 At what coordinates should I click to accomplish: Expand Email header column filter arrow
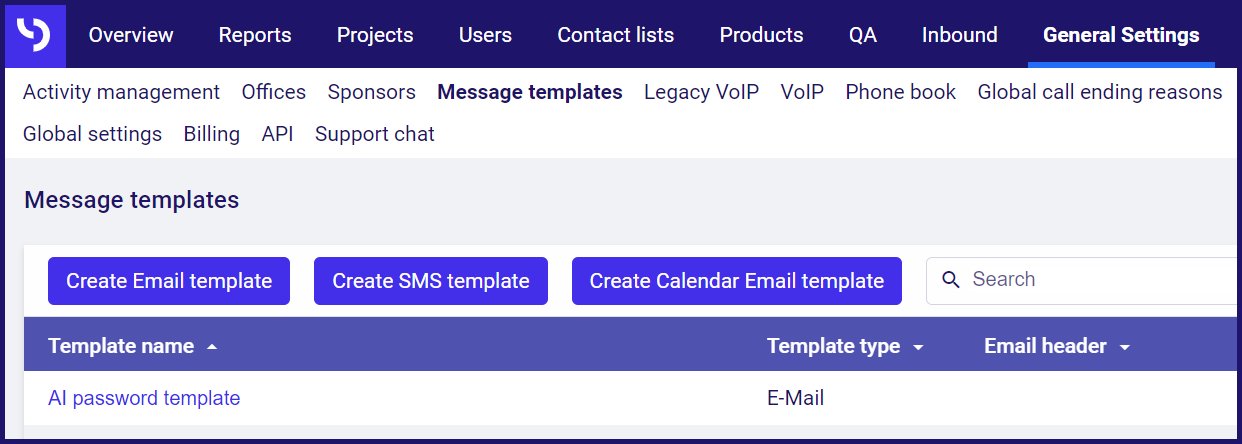click(x=1124, y=347)
